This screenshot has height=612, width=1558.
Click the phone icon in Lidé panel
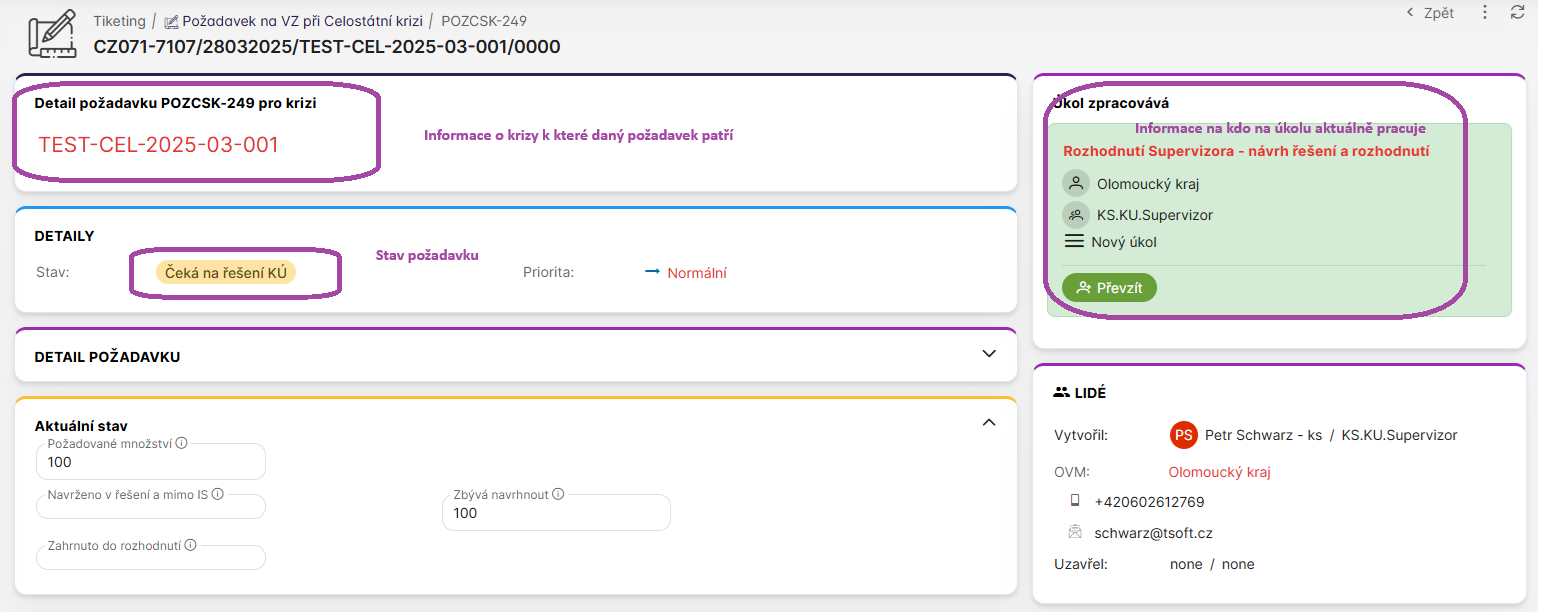[1075, 501]
